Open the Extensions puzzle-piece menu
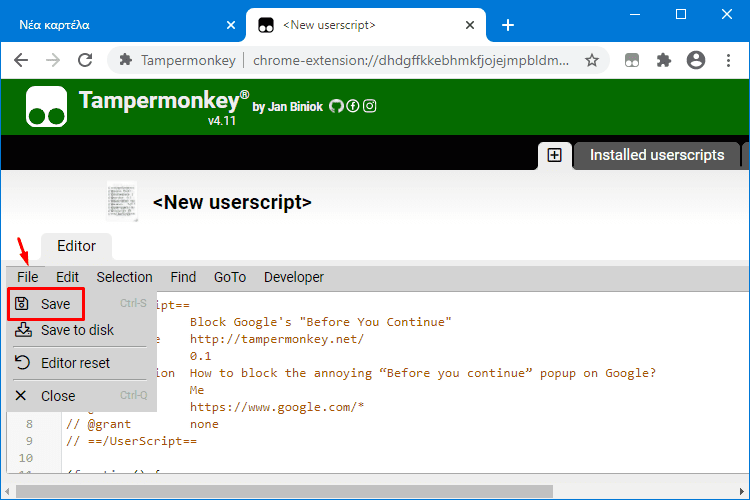Viewport: 750px width, 500px height. tap(663, 60)
